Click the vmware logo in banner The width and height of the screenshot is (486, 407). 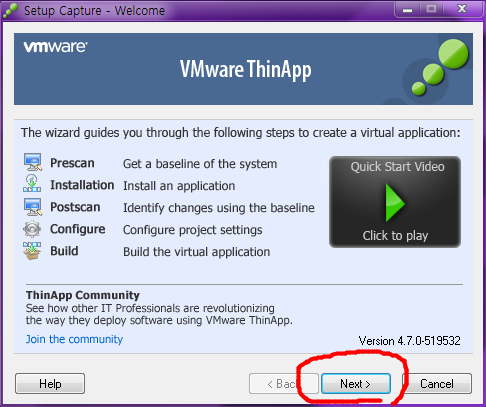[55, 47]
